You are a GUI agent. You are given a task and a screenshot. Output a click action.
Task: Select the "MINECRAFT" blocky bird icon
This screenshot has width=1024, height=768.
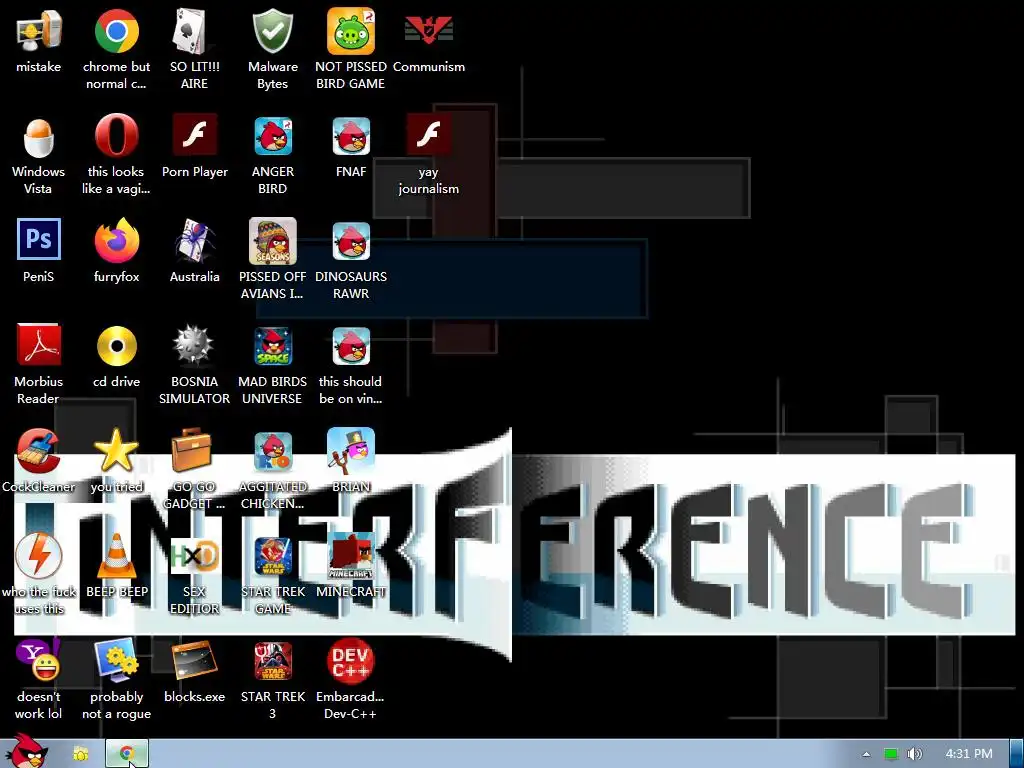pyautogui.click(x=351, y=556)
